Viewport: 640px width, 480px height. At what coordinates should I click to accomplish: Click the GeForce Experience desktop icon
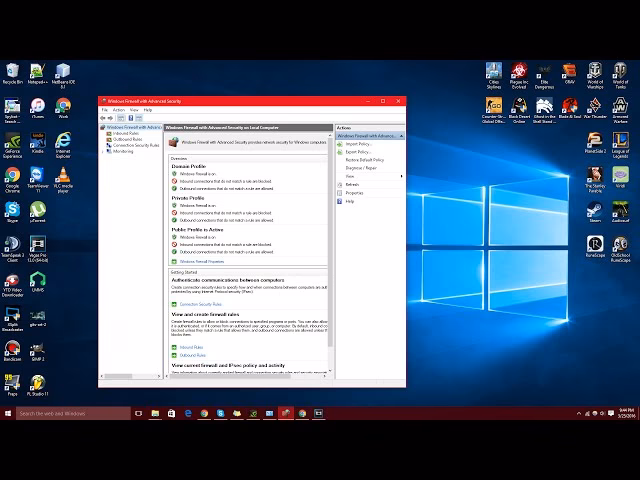pyautogui.click(x=13, y=145)
